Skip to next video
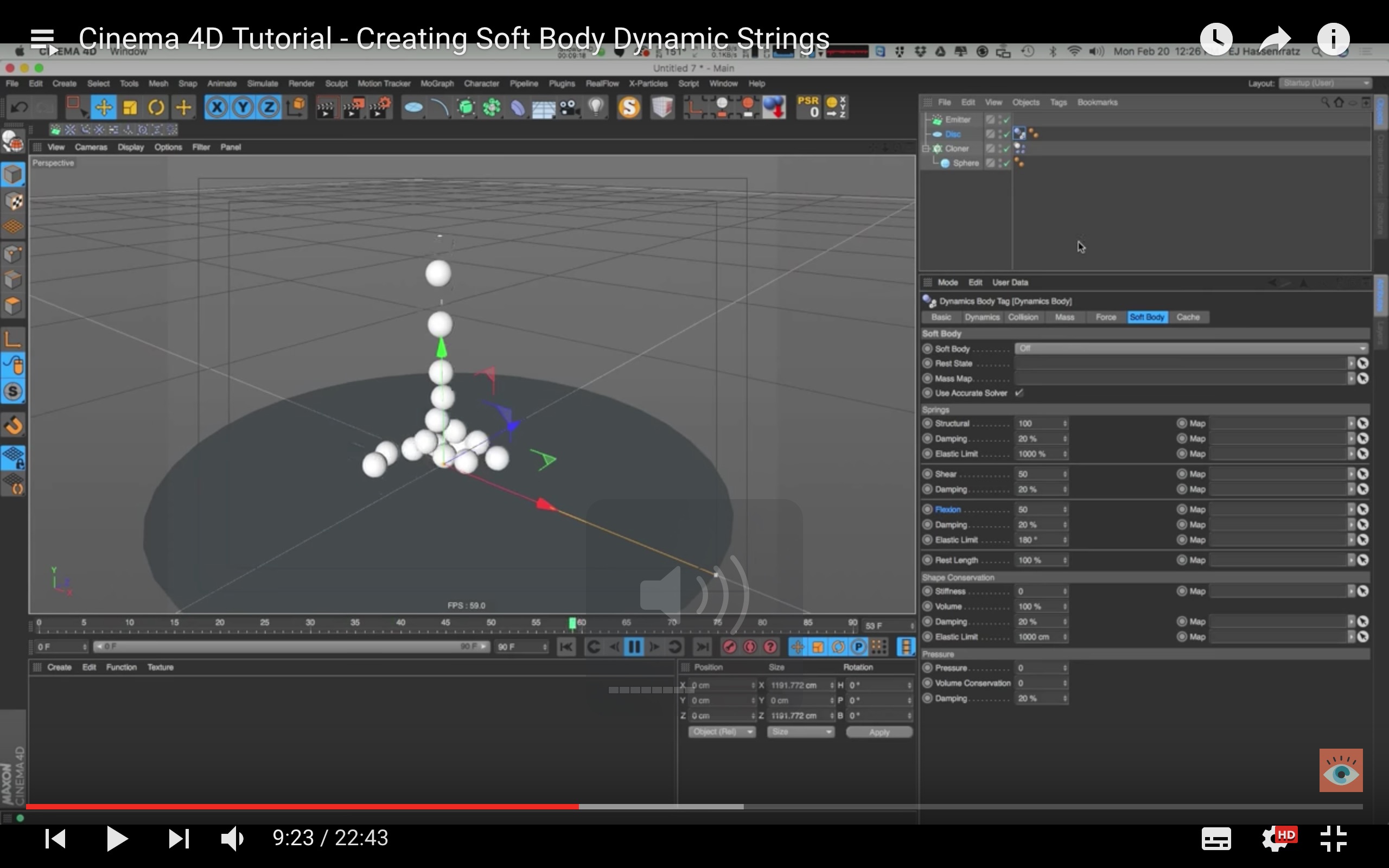 (179, 839)
